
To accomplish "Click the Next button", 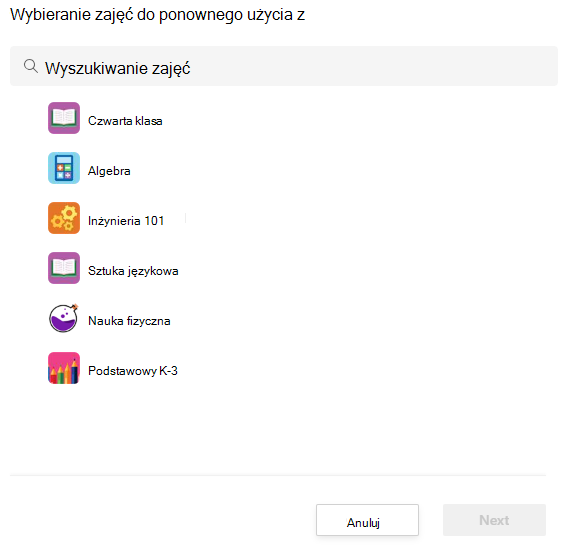I will coord(494,520).
